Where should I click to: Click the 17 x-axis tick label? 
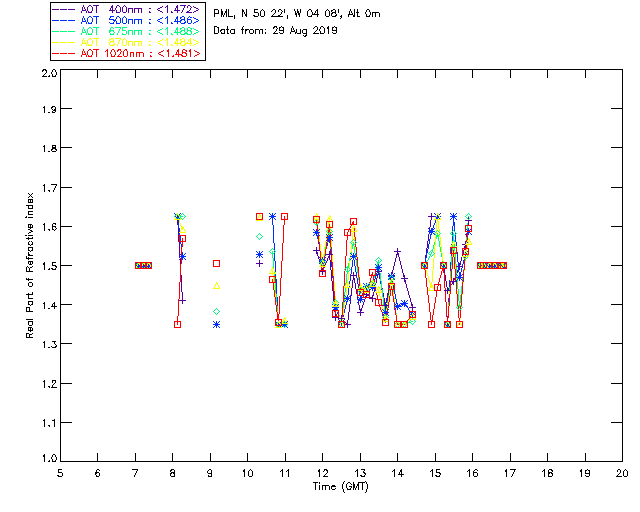[510, 473]
